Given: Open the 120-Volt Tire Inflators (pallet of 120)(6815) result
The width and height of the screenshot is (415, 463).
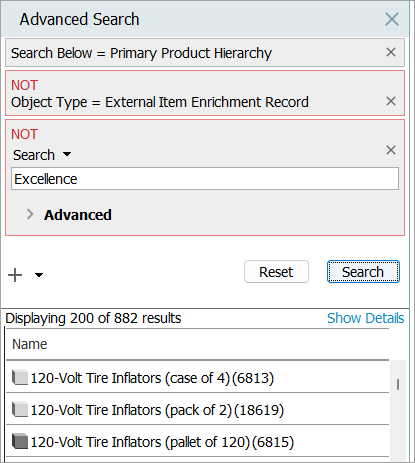Looking at the screenshot, I should click(162, 442).
